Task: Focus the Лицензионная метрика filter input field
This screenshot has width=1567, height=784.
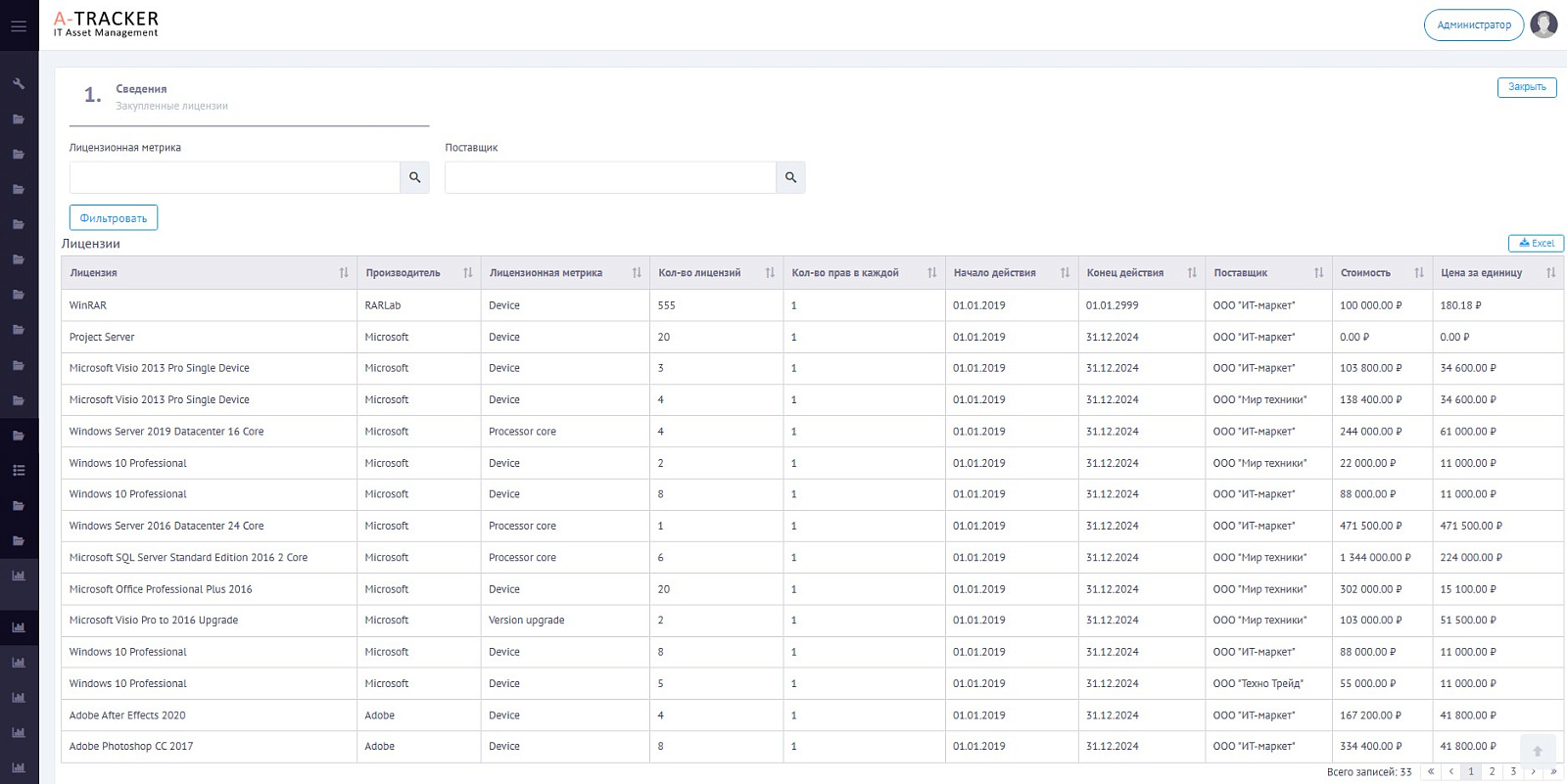Action: (235, 177)
